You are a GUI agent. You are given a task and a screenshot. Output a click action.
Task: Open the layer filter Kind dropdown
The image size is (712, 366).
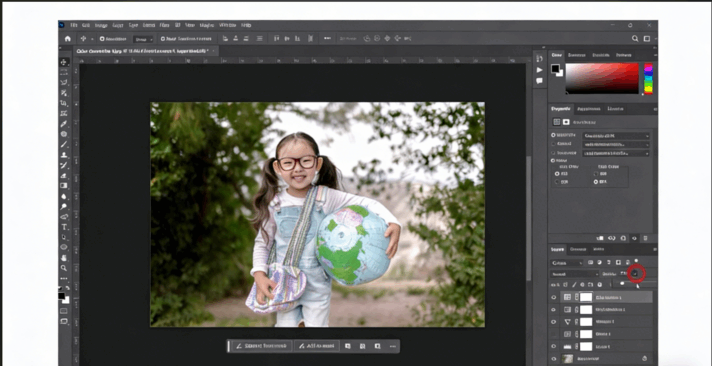(567, 262)
